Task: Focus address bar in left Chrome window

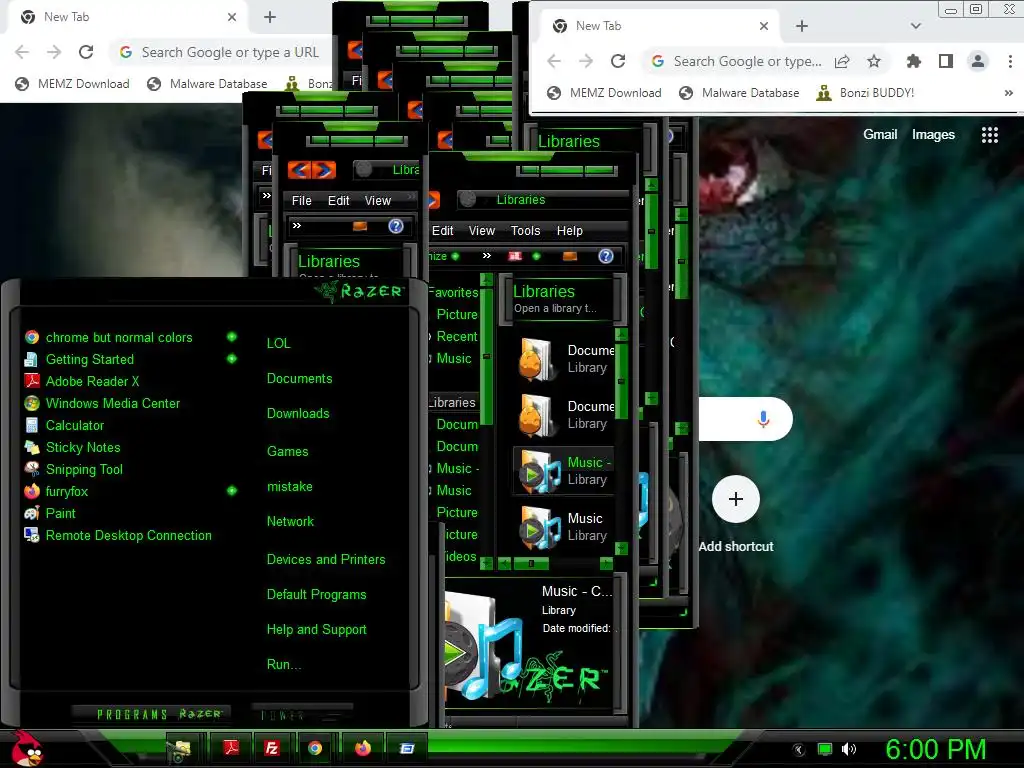Action: point(222,52)
